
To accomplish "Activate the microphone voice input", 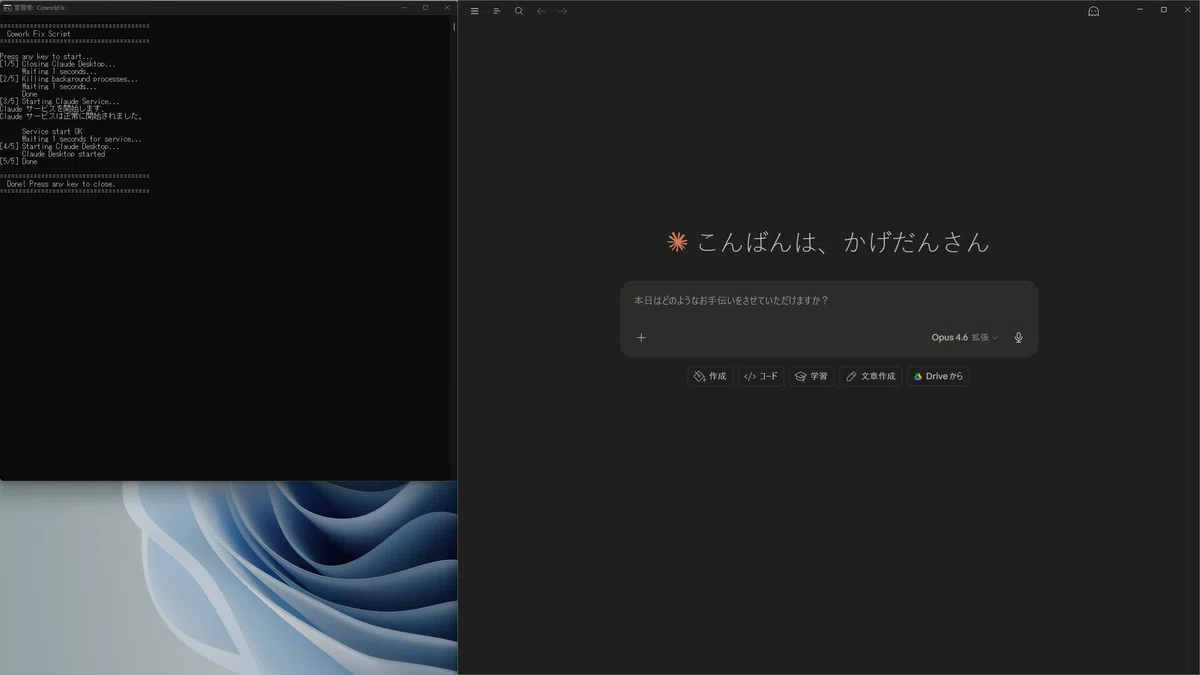I will tap(1018, 337).
